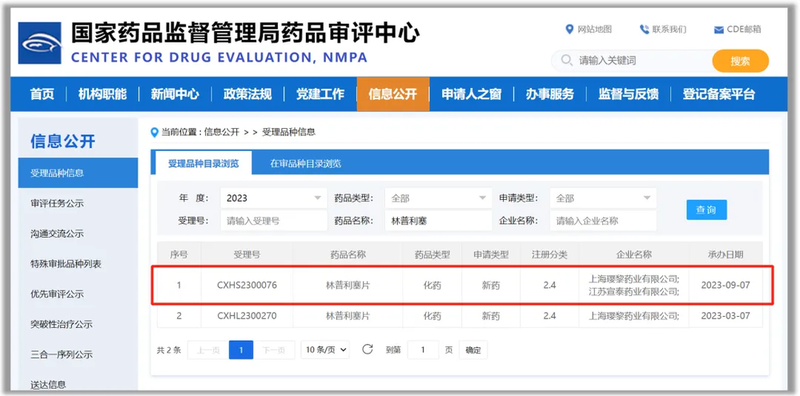
Task: Click the site map pin icon
Action: (570, 29)
